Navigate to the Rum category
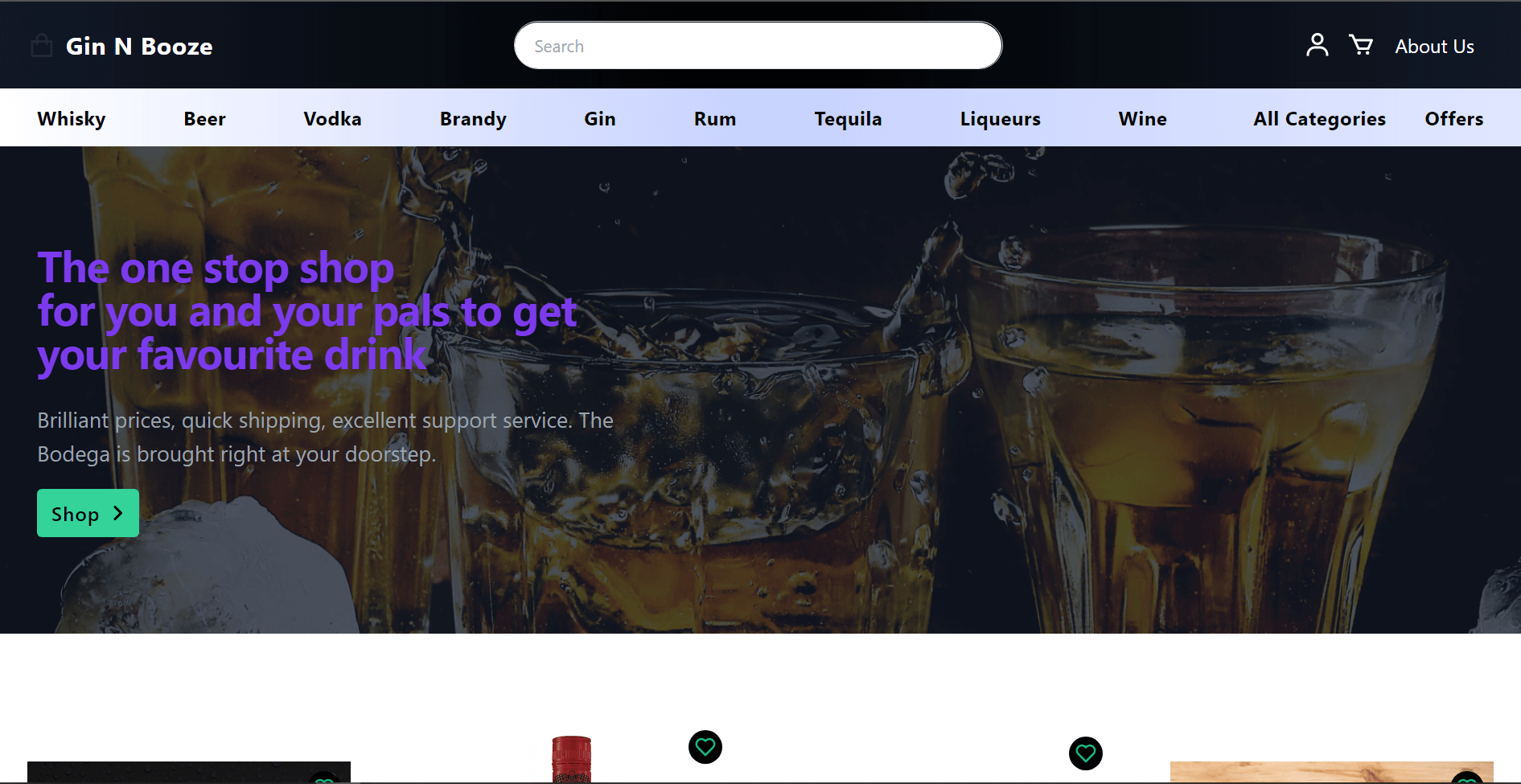Image resolution: width=1521 pixels, height=784 pixels. coord(714,119)
